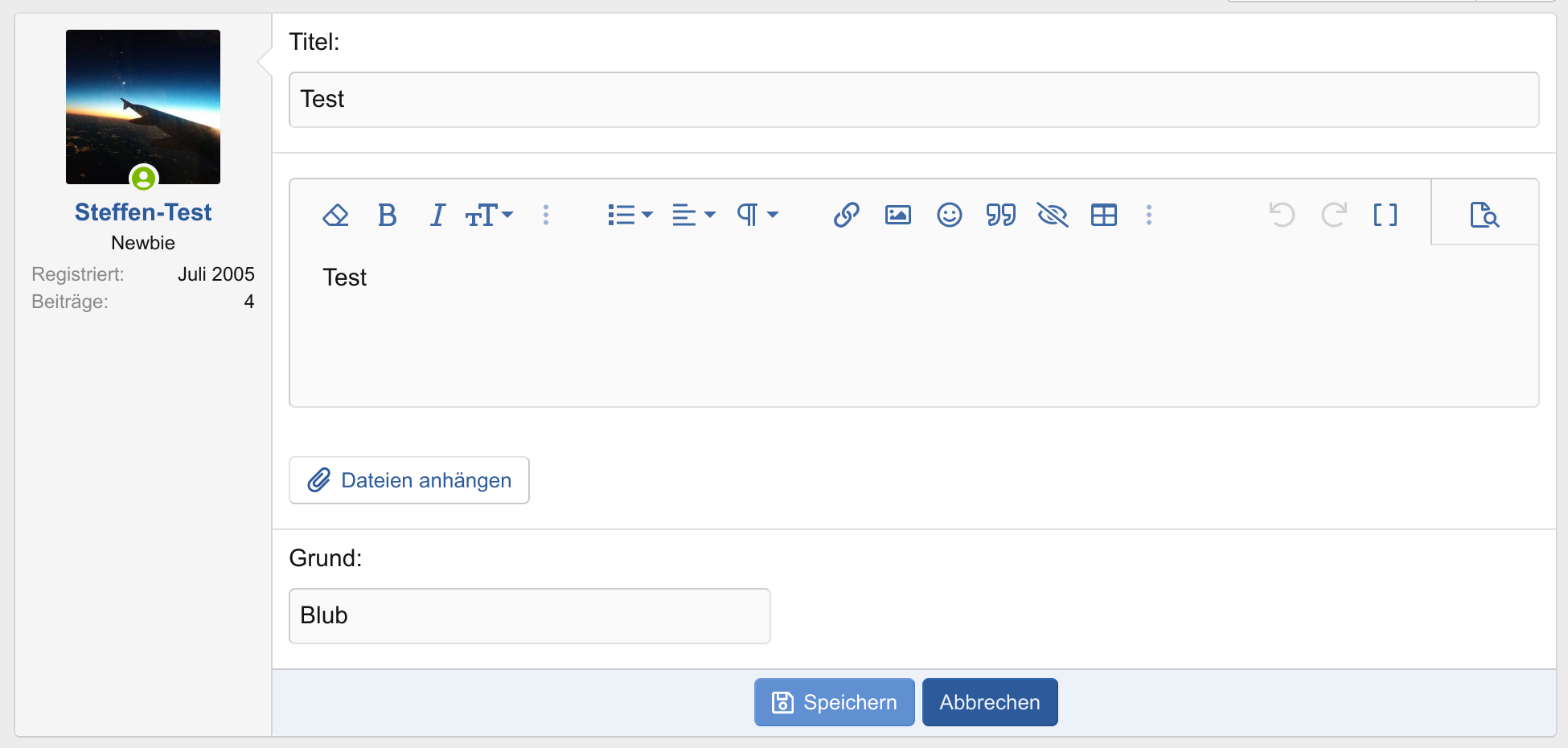Insert a smiley
This screenshot has height=748, width=1568.
[x=949, y=215]
